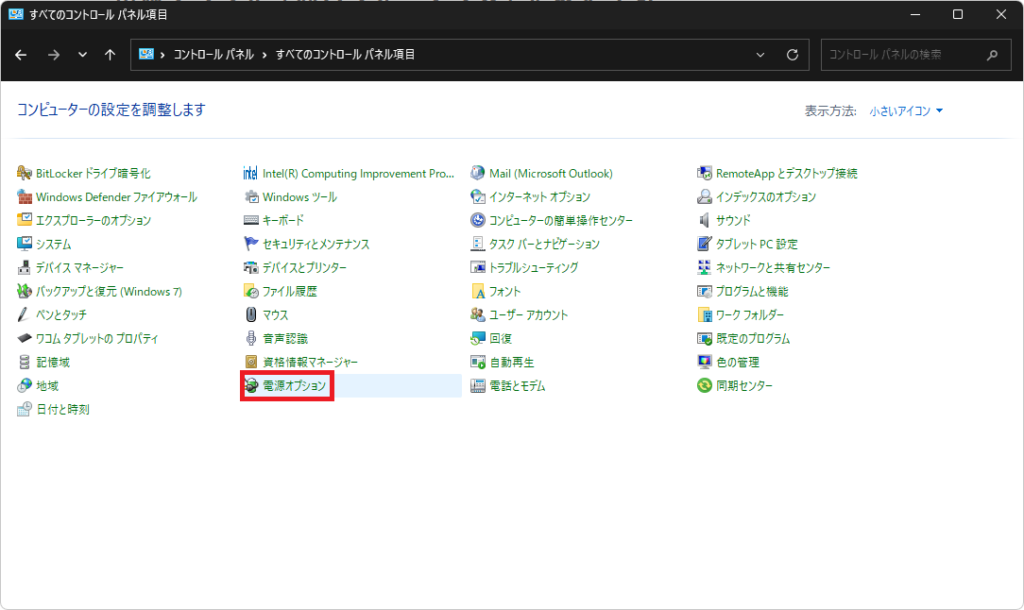Click the Windows Defender ファイアウォール icon

(x=25, y=197)
